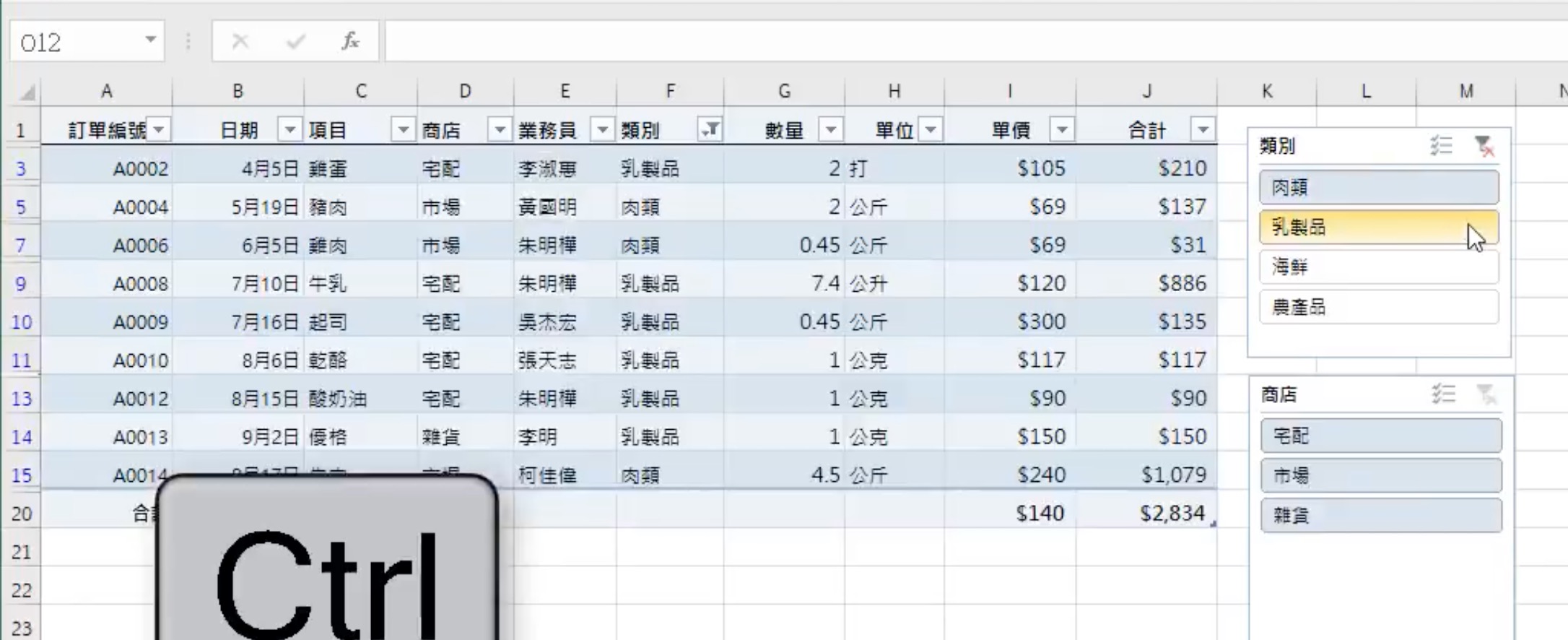Open the Name Box dropdown arrow

pyautogui.click(x=150, y=40)
